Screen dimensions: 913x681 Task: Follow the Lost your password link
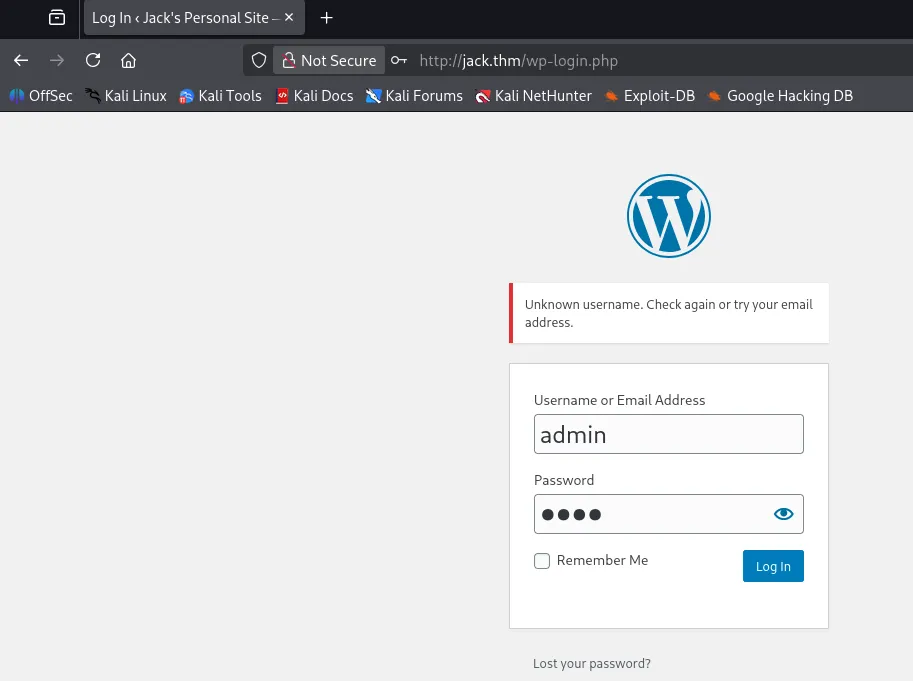[592, 663]
